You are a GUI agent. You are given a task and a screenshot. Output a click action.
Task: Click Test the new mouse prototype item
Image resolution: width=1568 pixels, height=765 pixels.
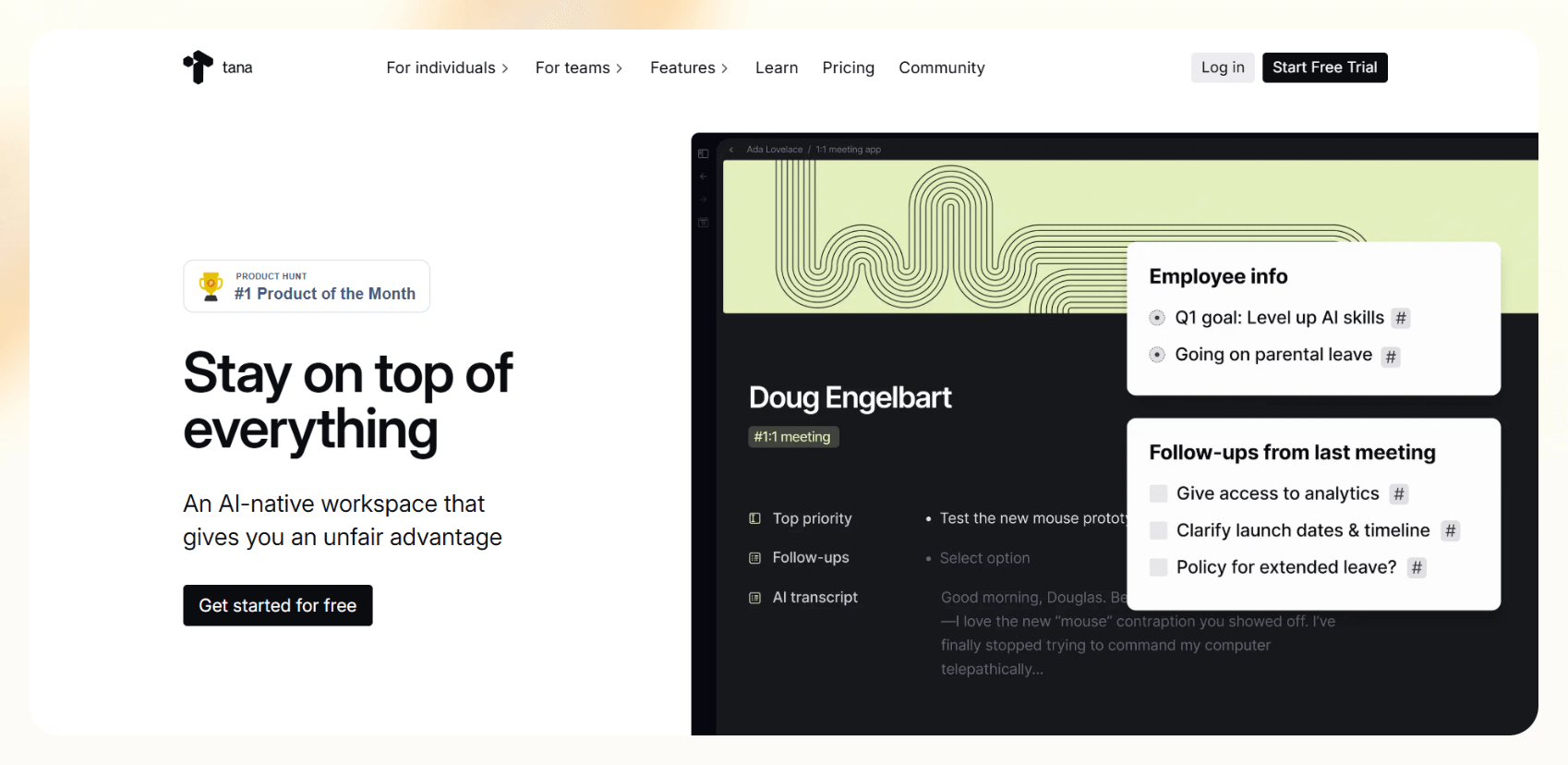tap(1033, 518)
